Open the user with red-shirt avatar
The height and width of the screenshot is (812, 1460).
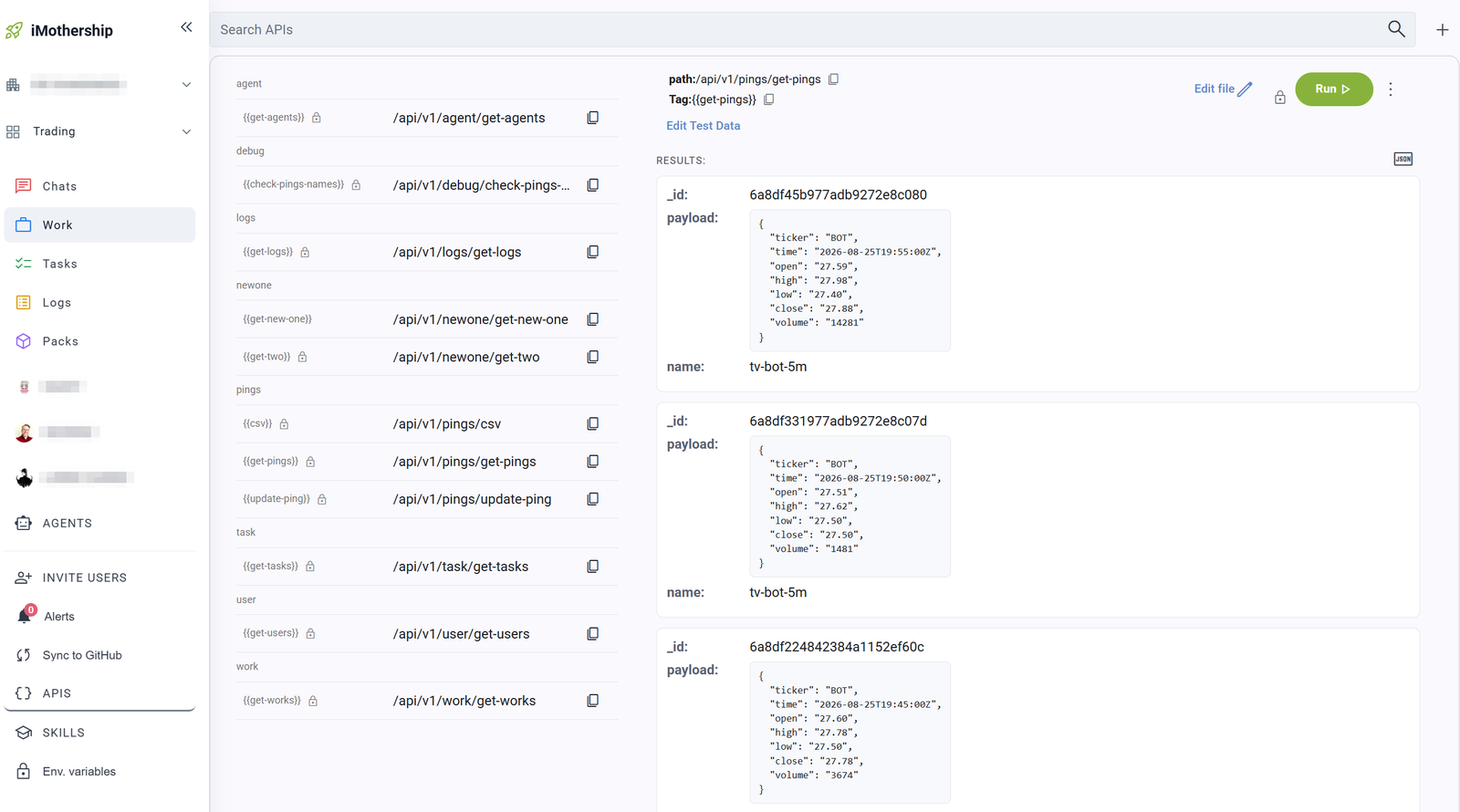click(x=24, y=432)
